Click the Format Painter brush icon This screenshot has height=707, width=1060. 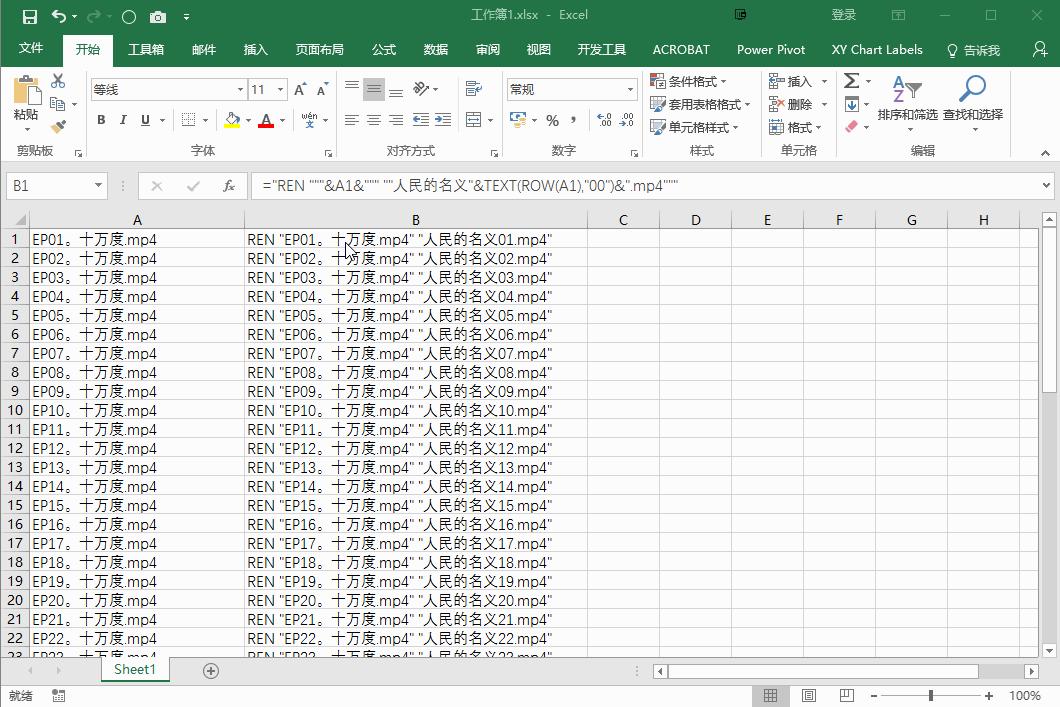tap(58, 126)
